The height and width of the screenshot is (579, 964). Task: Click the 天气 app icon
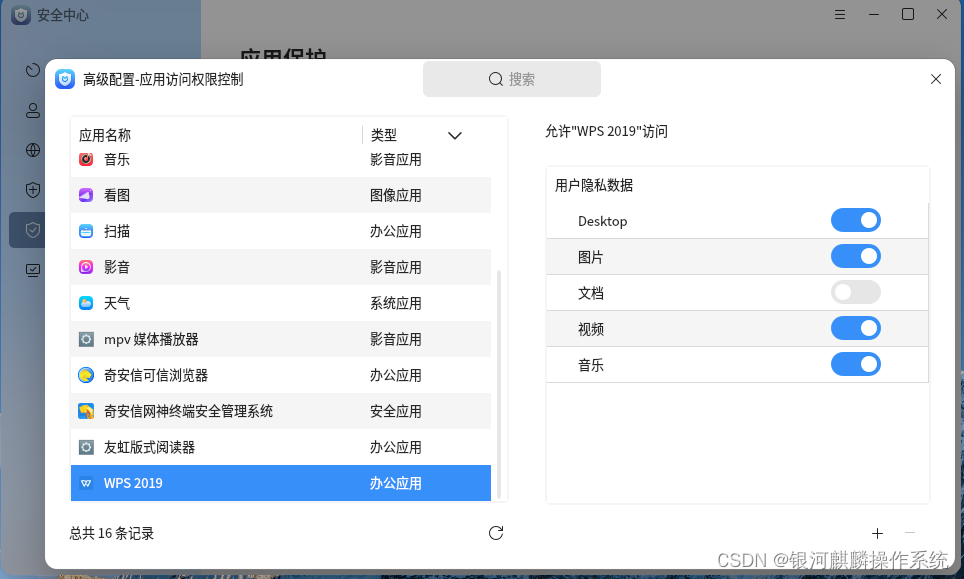[x=86, y=303]
